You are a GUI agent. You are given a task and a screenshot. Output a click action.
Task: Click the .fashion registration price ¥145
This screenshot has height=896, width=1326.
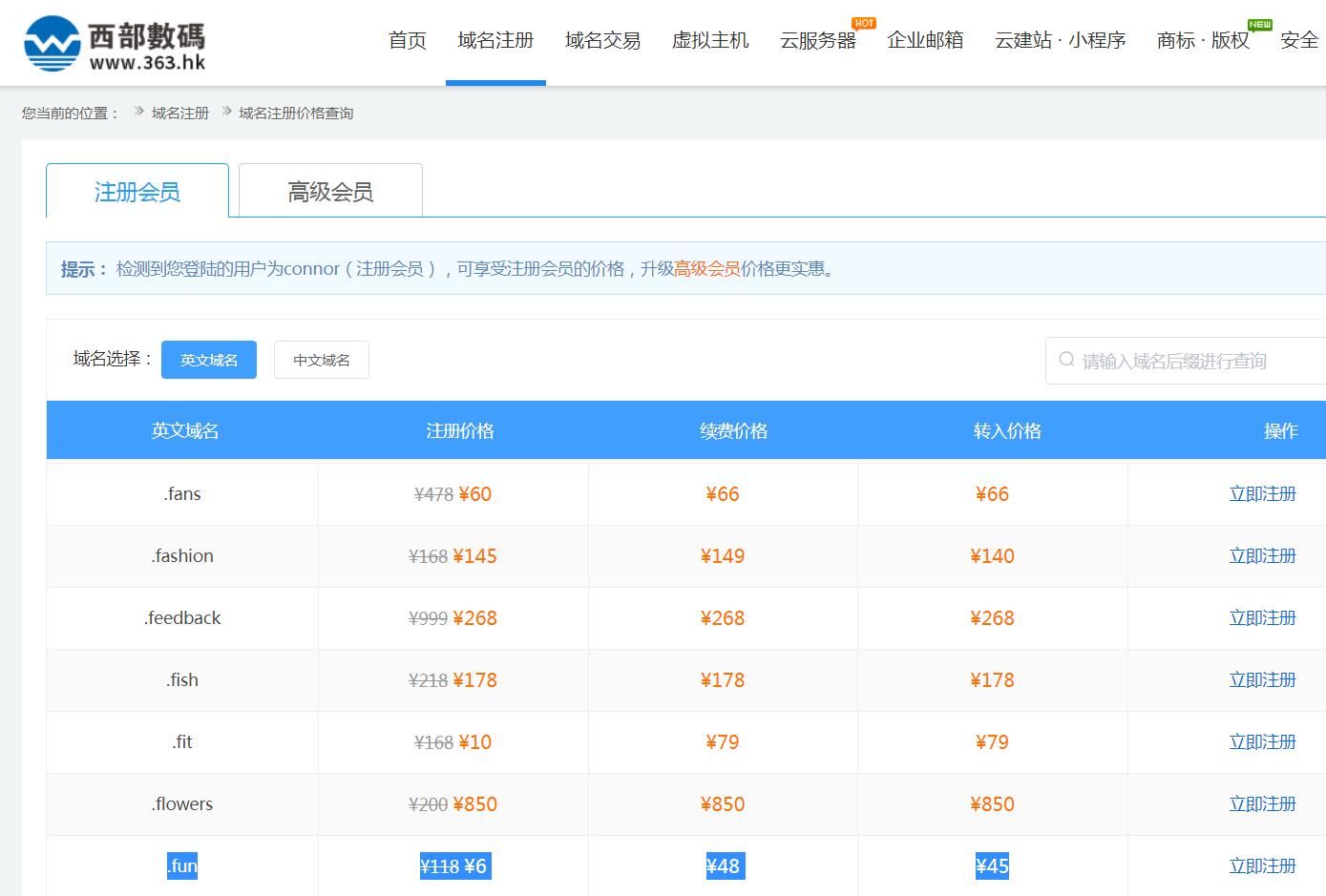[x=474, y=555]
